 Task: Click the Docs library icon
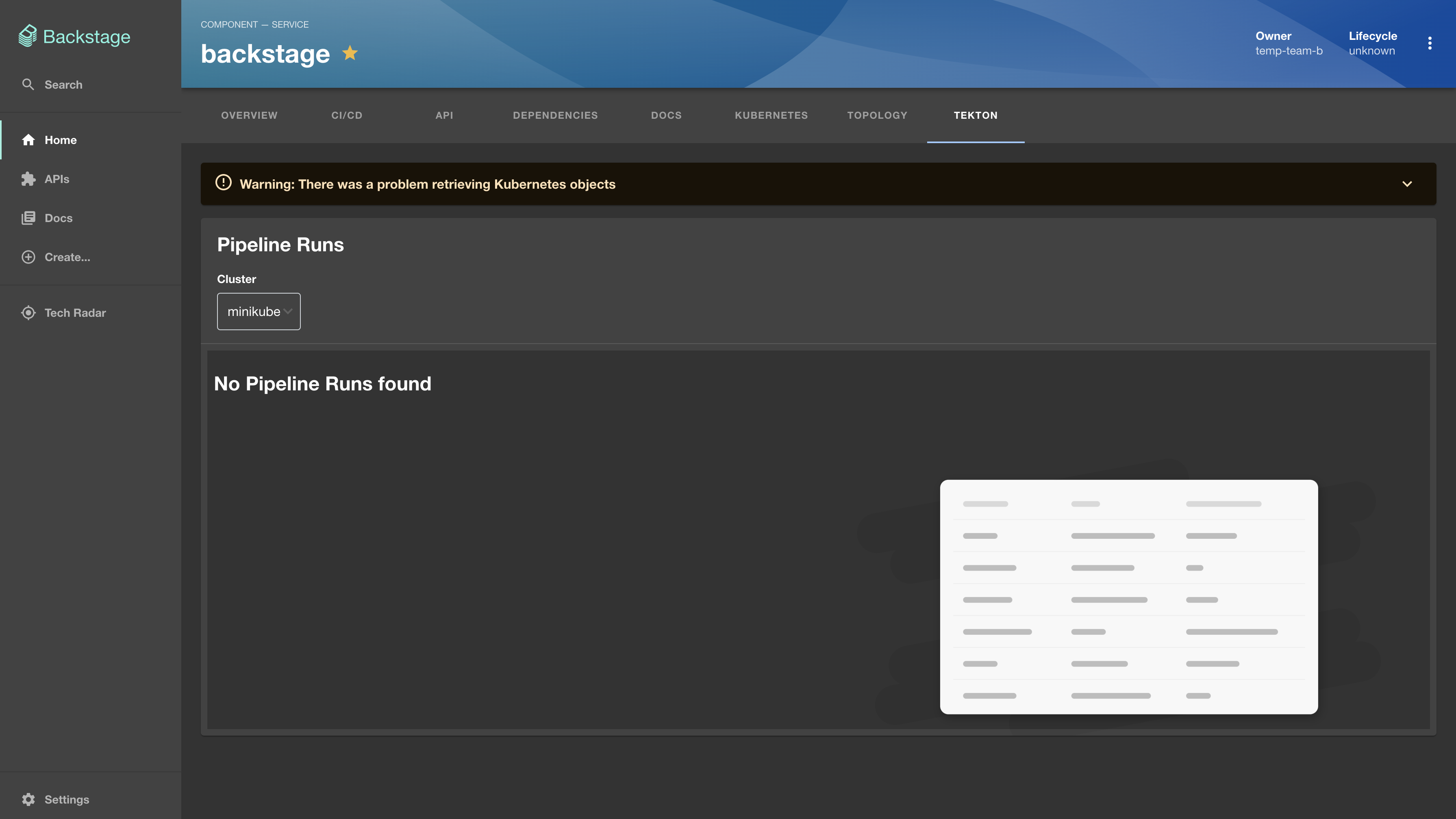28,218
